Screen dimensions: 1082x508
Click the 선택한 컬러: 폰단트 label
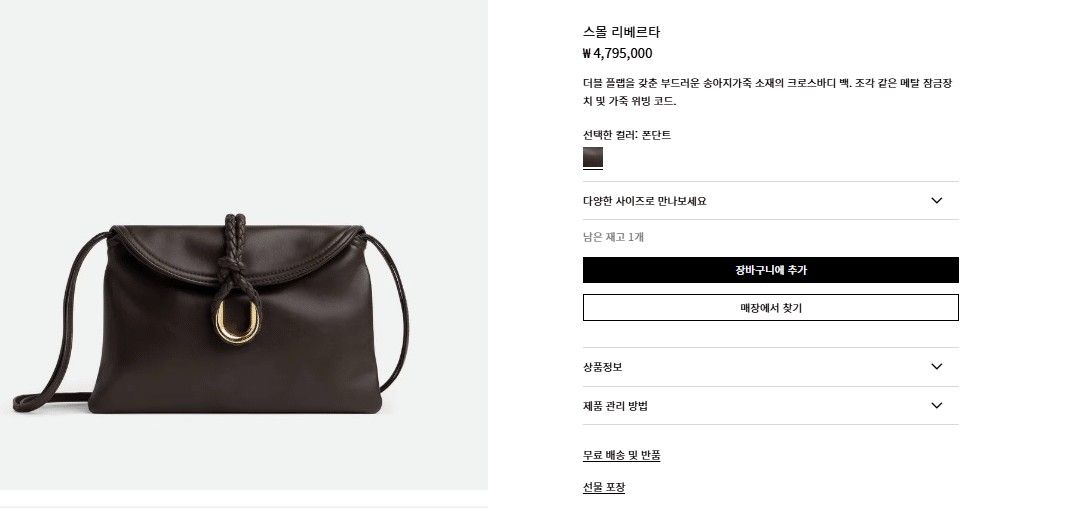pos(627,135)
